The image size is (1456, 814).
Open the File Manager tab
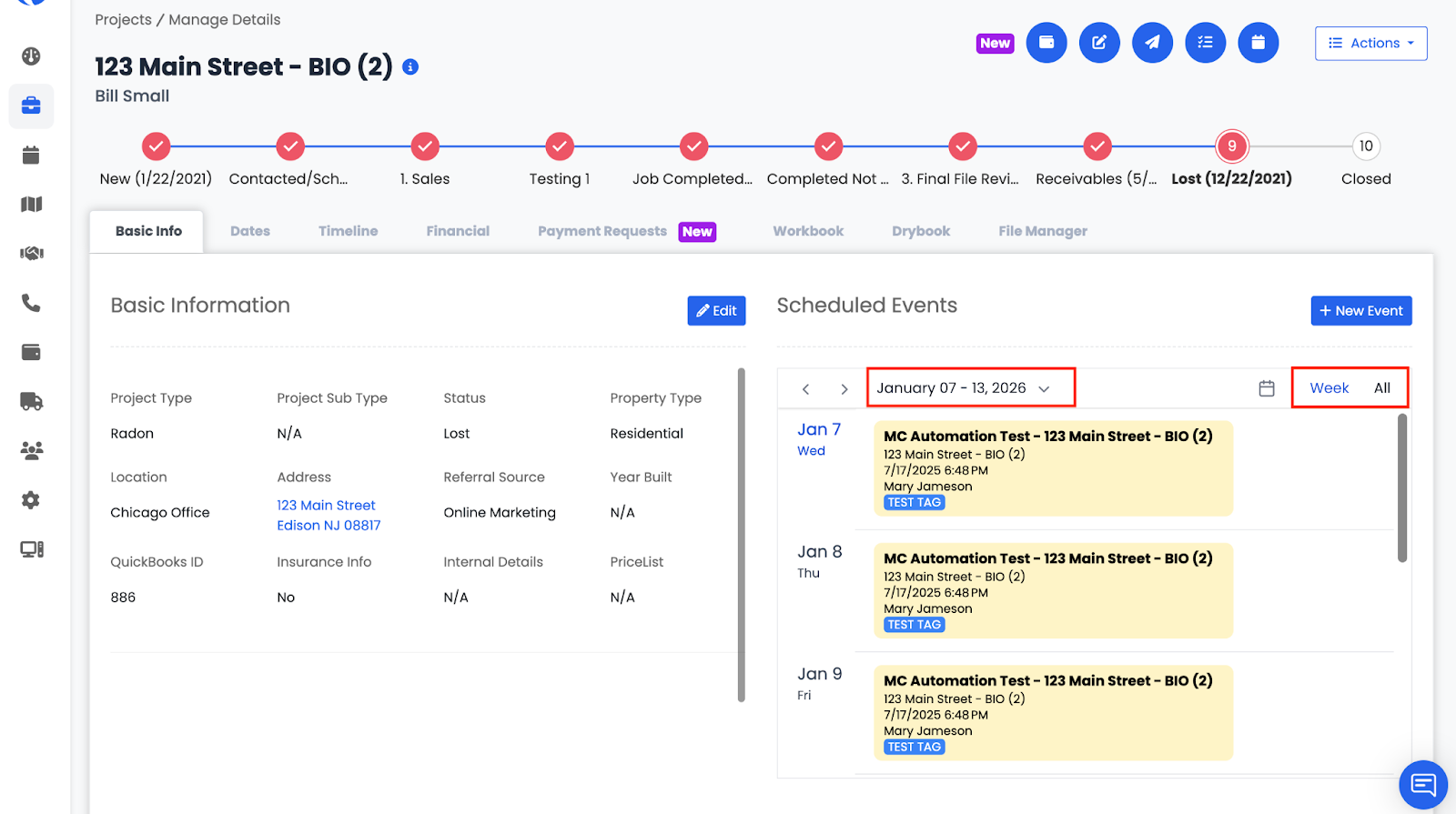coord(1042,232)
